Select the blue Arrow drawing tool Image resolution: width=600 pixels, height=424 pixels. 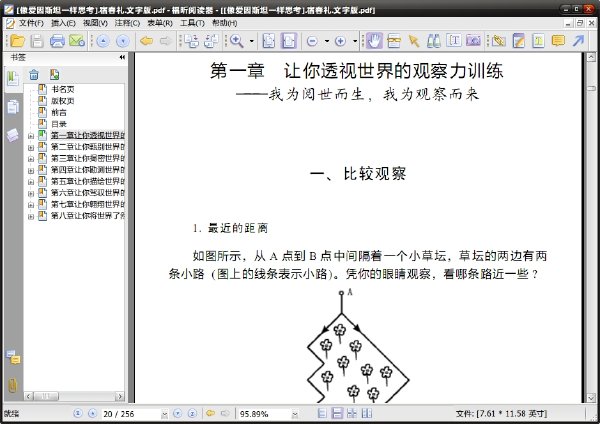[x=578, y=41]
